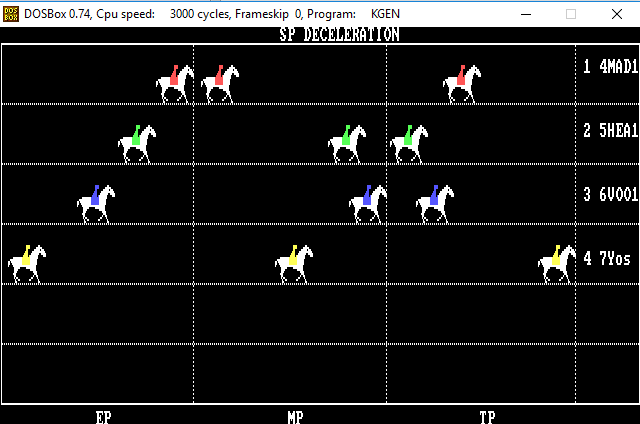The height and width of the screenshot is (424, 640).
Task: Click the red horse in the TP column
Action: coord(462,84)
